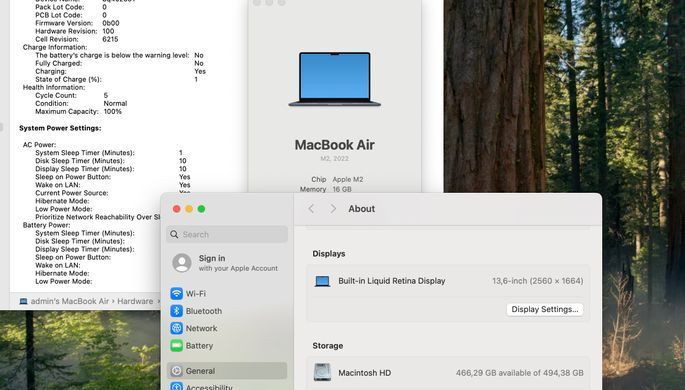The height and width of the screenshot is (390, 685).
Task: Select AC Power Wake on LAN row
Action: point(113,185)
